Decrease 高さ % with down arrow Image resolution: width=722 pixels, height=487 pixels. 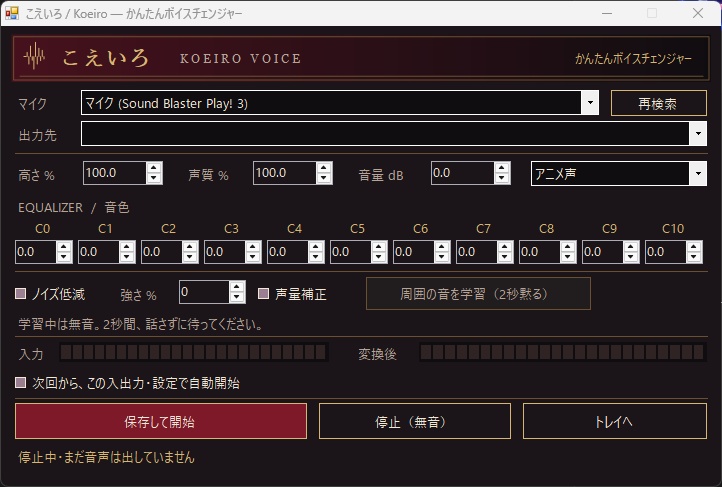coord(154,179)
